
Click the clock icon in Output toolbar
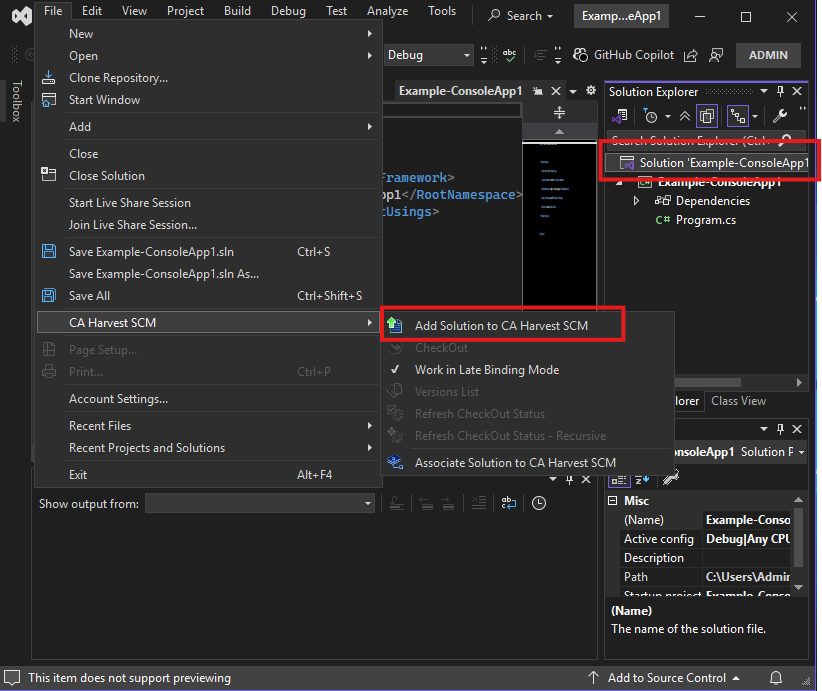point(539,504)
